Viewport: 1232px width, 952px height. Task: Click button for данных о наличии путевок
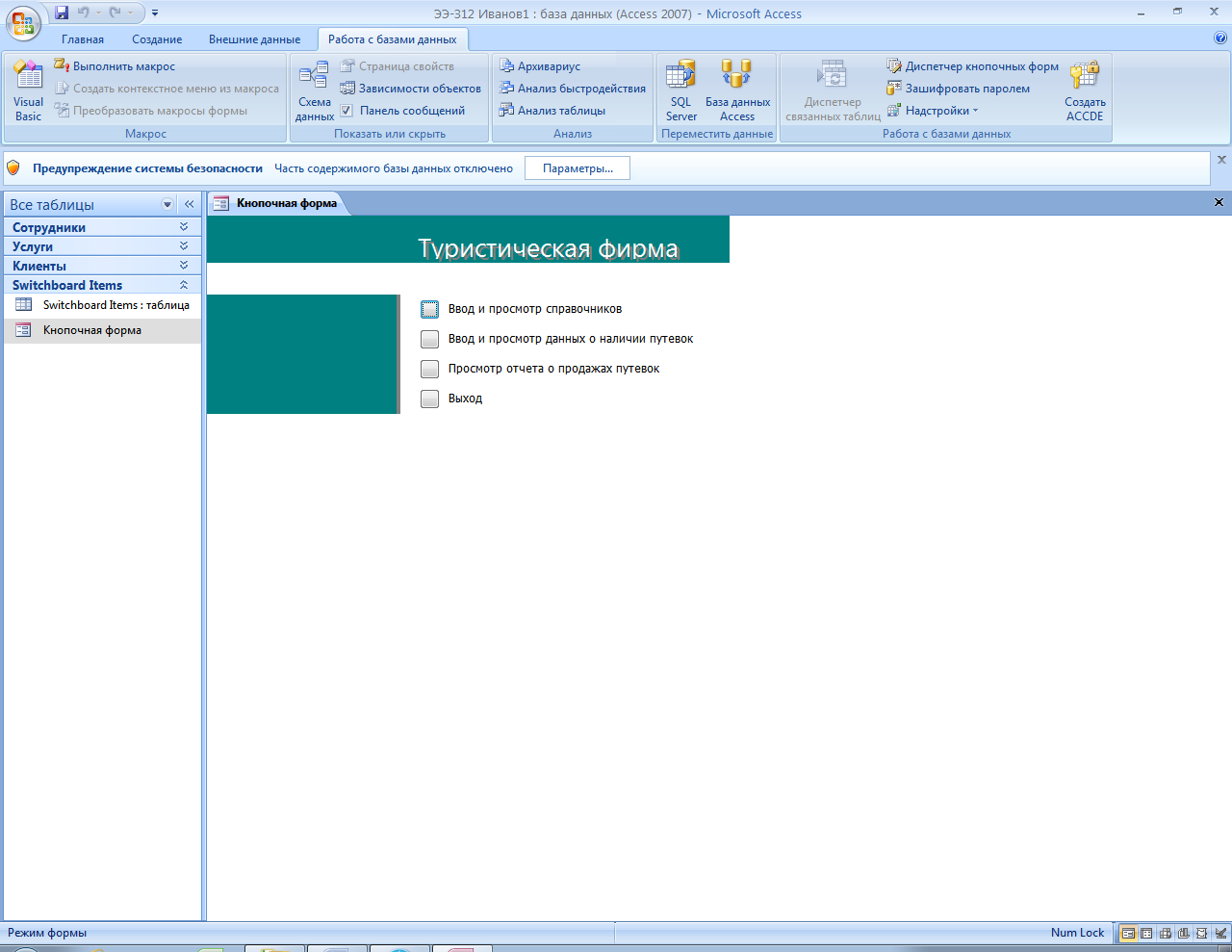430,339
